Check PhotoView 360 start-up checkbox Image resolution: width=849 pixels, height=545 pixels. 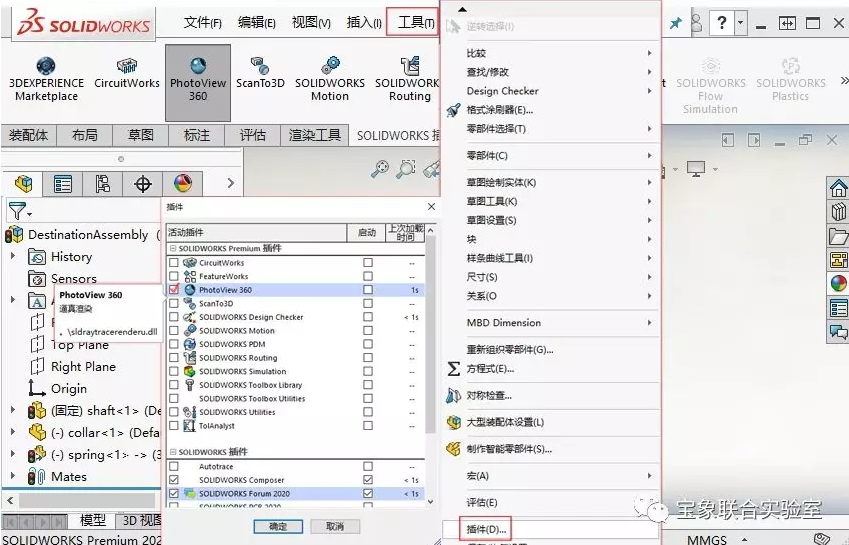pos(368,290)
